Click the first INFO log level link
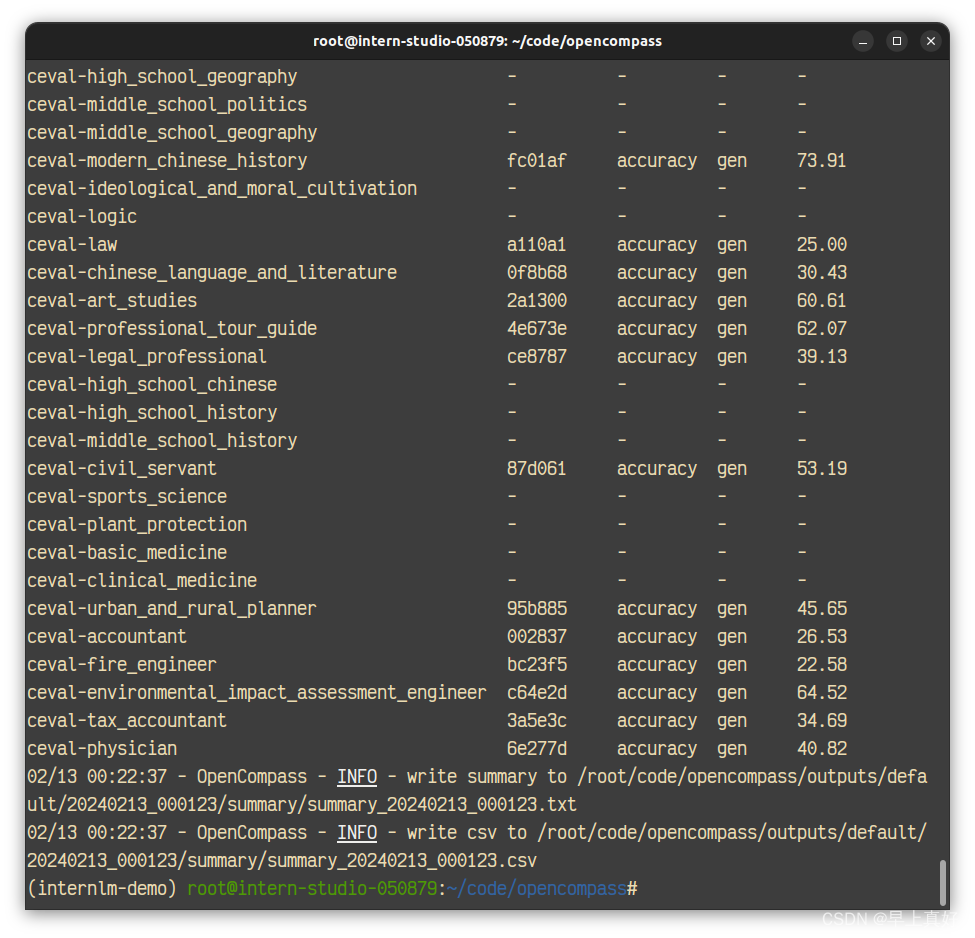975x938 pixels. [x=357, y=777]
